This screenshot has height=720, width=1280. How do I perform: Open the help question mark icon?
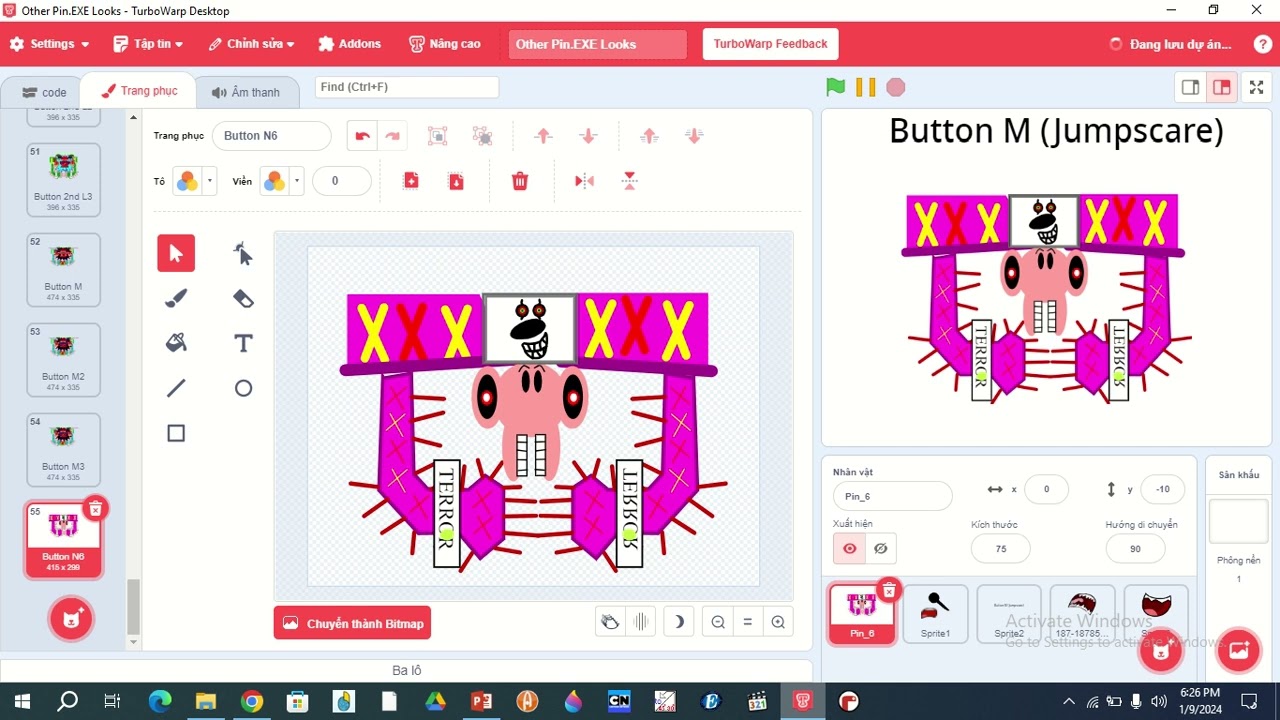tap(1262, 44)
